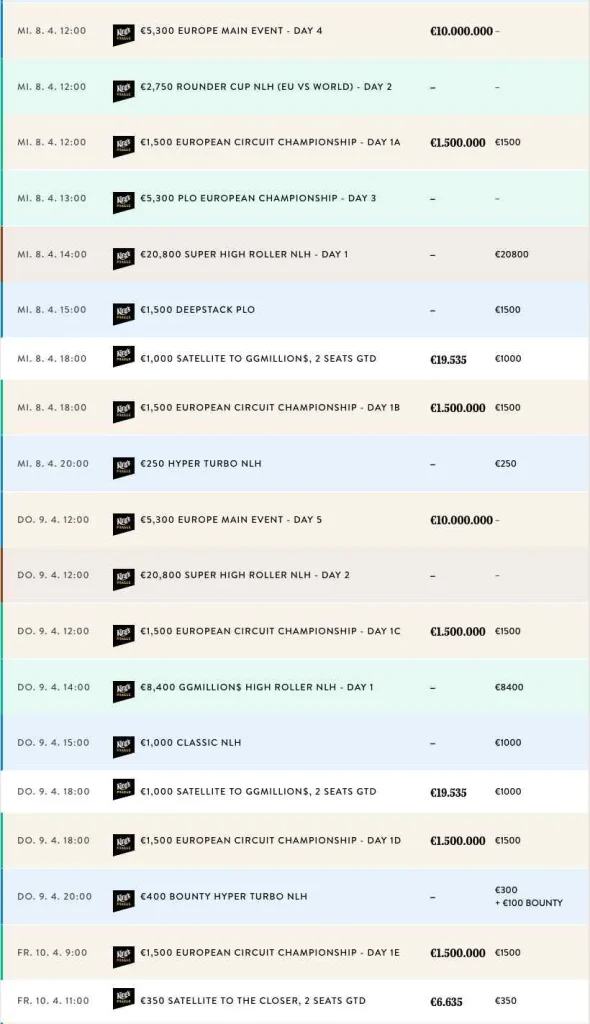590x1024 pixels.
Task: Click King's logo beside PLO European Championship Day 3
Action: pyautogui.click(x=123, y=202)
